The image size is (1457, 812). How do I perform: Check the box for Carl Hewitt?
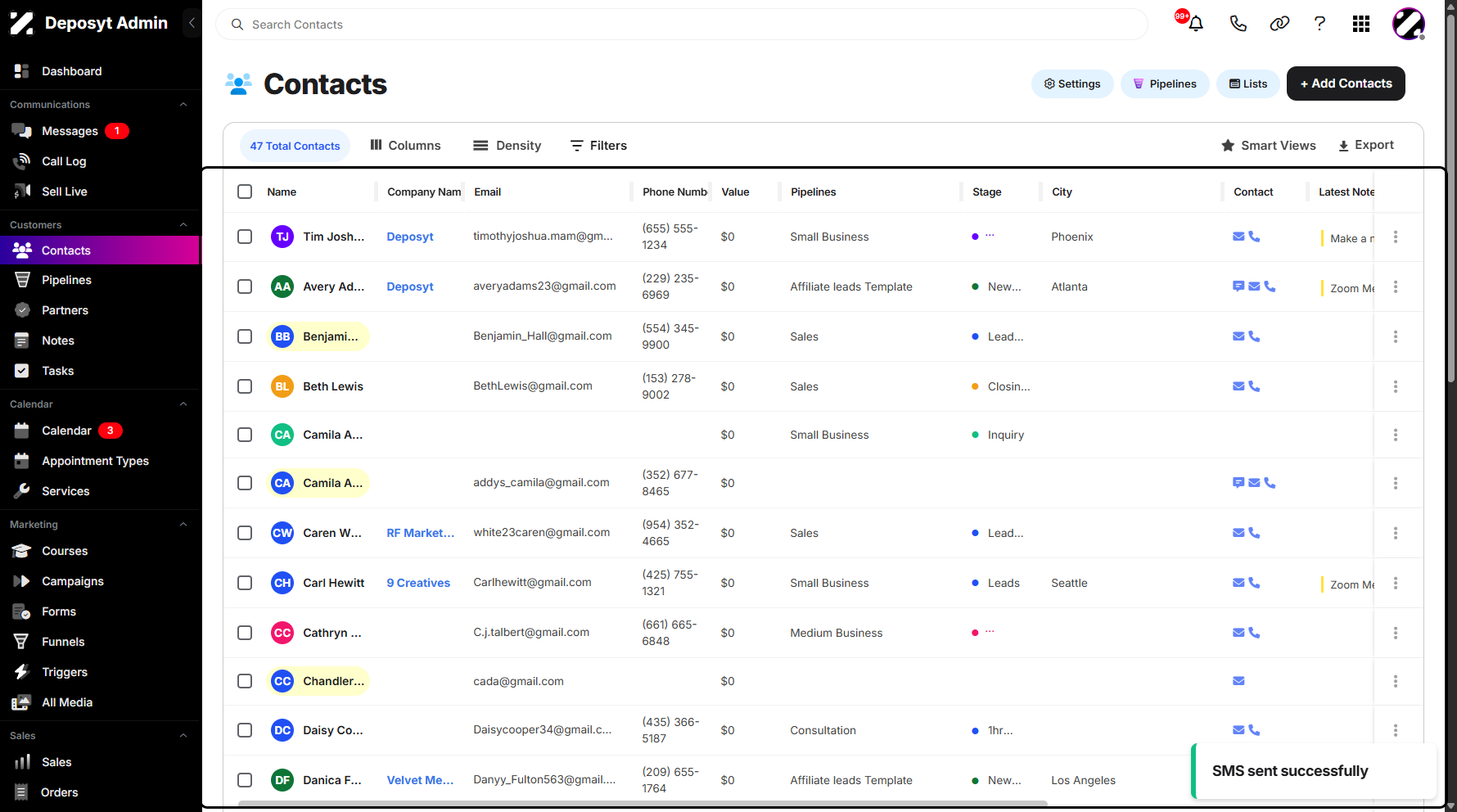point(245,583)
